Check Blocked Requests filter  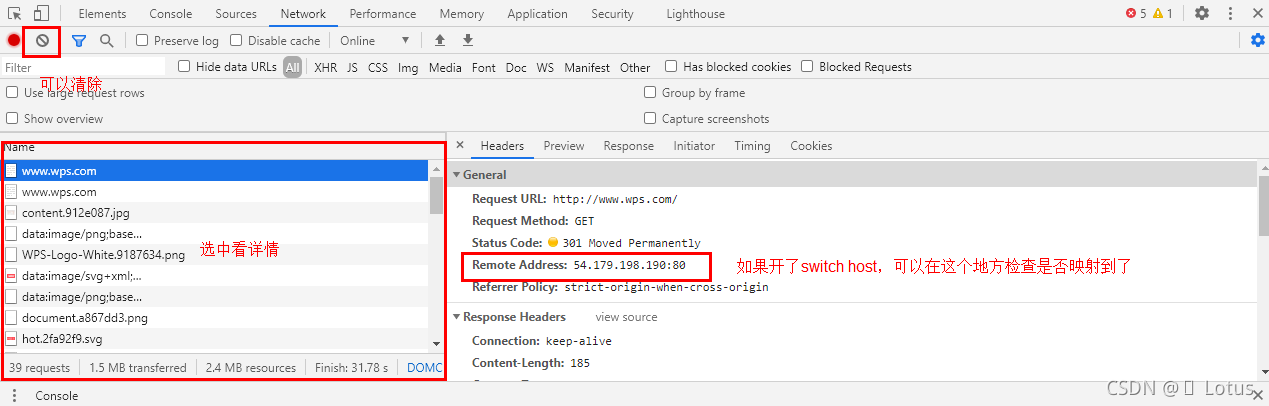coord(807,67)
